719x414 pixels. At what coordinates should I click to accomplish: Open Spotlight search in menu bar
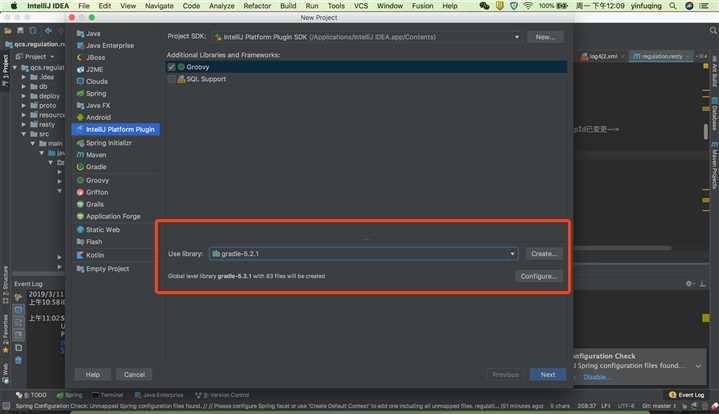(x=673, y=6)
